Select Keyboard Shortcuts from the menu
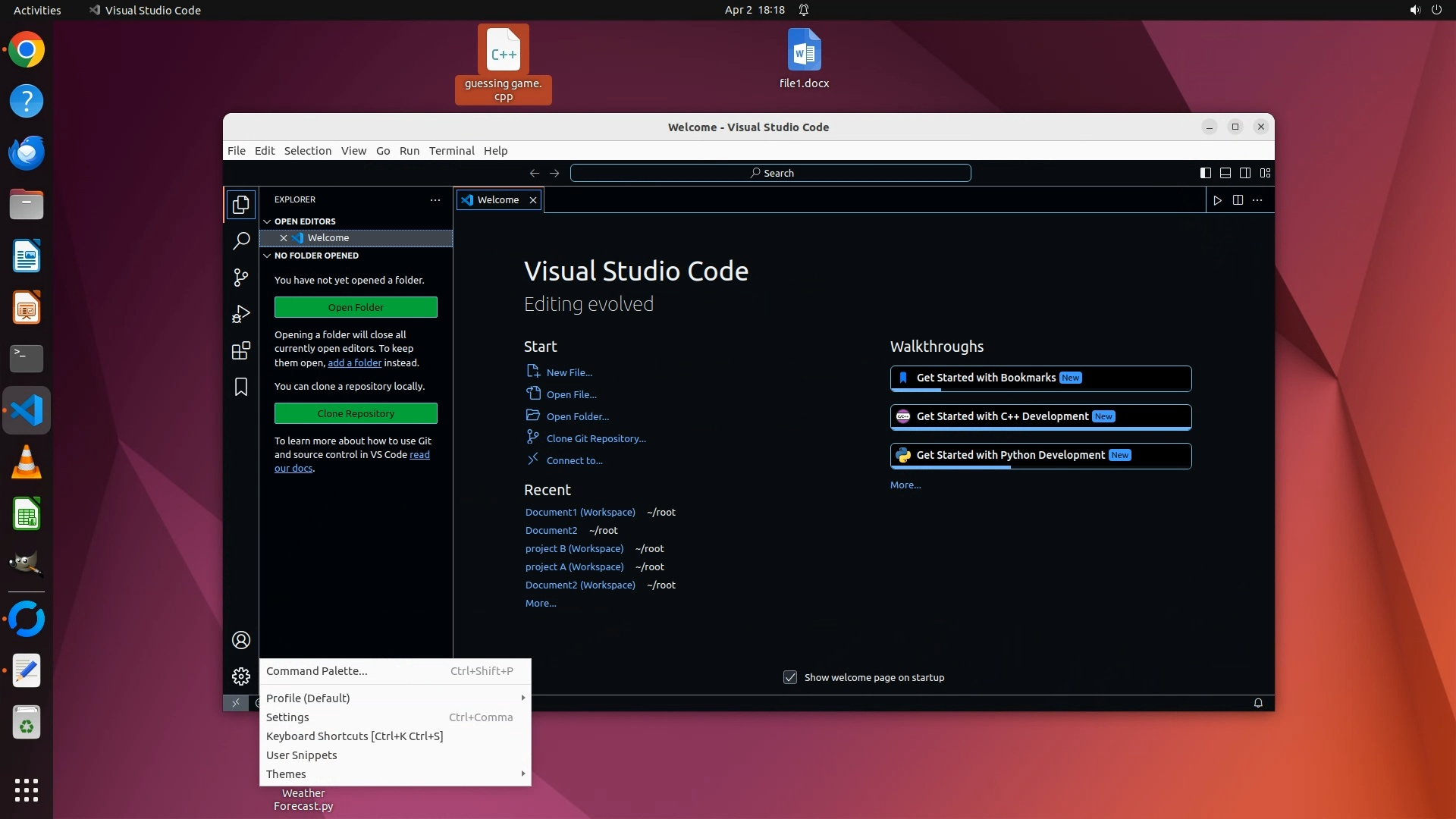 pos(354,736)
